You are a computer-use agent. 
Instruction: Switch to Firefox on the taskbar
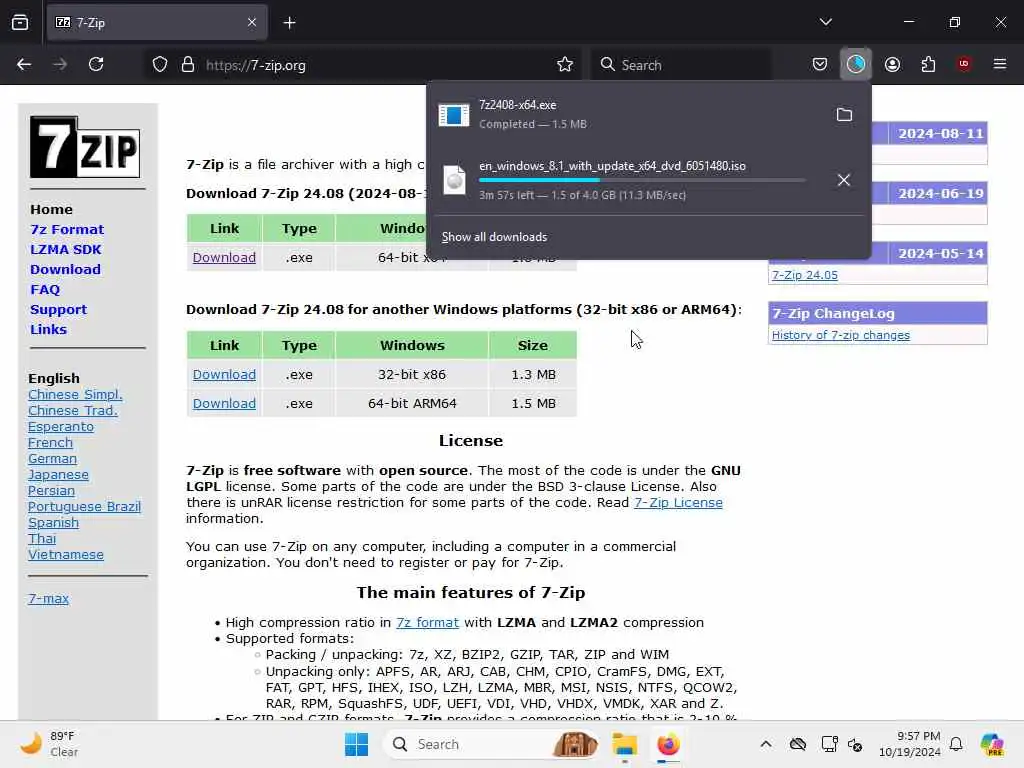click(668, 744)
